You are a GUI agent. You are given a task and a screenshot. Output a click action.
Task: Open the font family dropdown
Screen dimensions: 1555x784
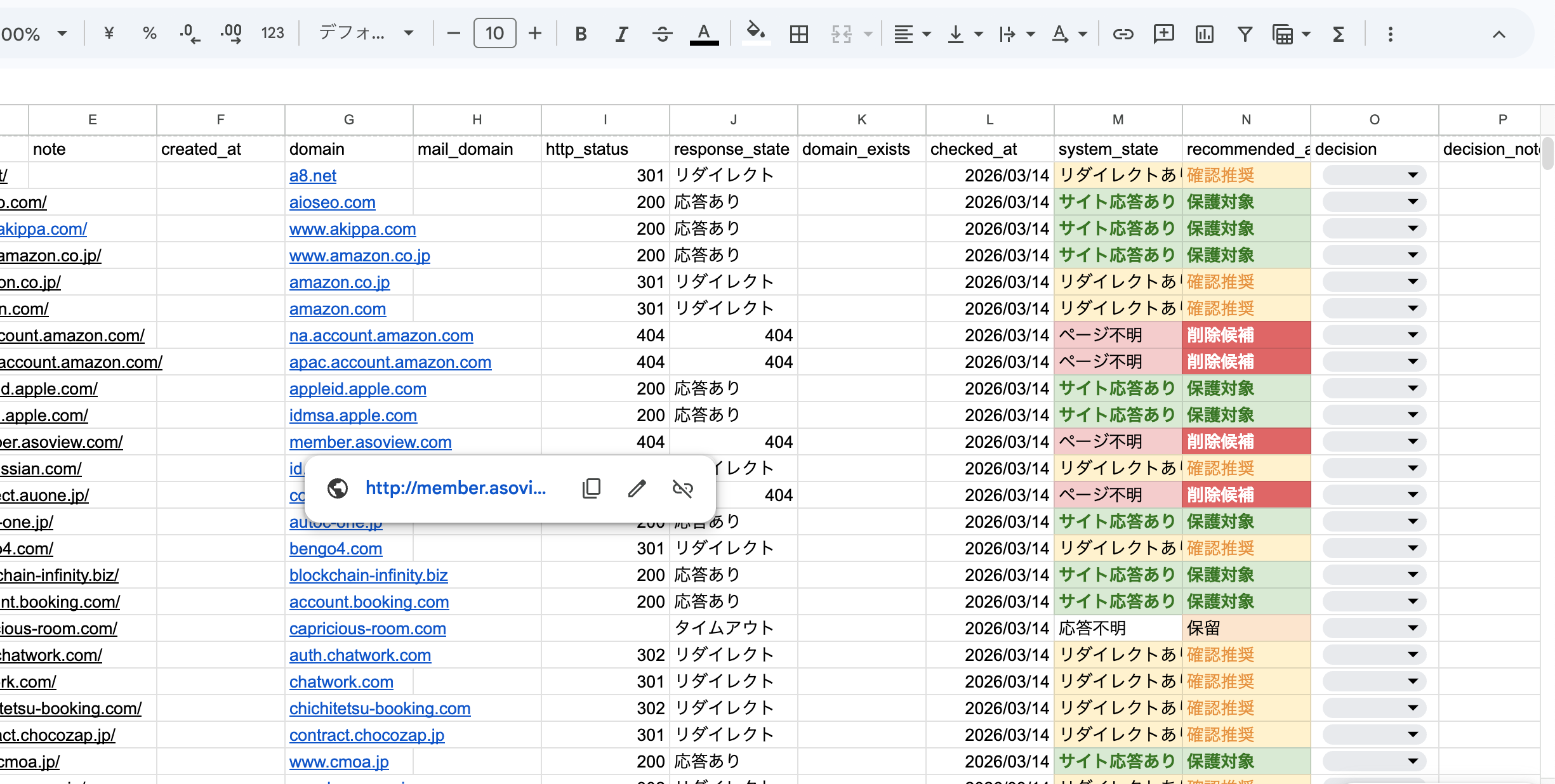click(x=366, y=33)
